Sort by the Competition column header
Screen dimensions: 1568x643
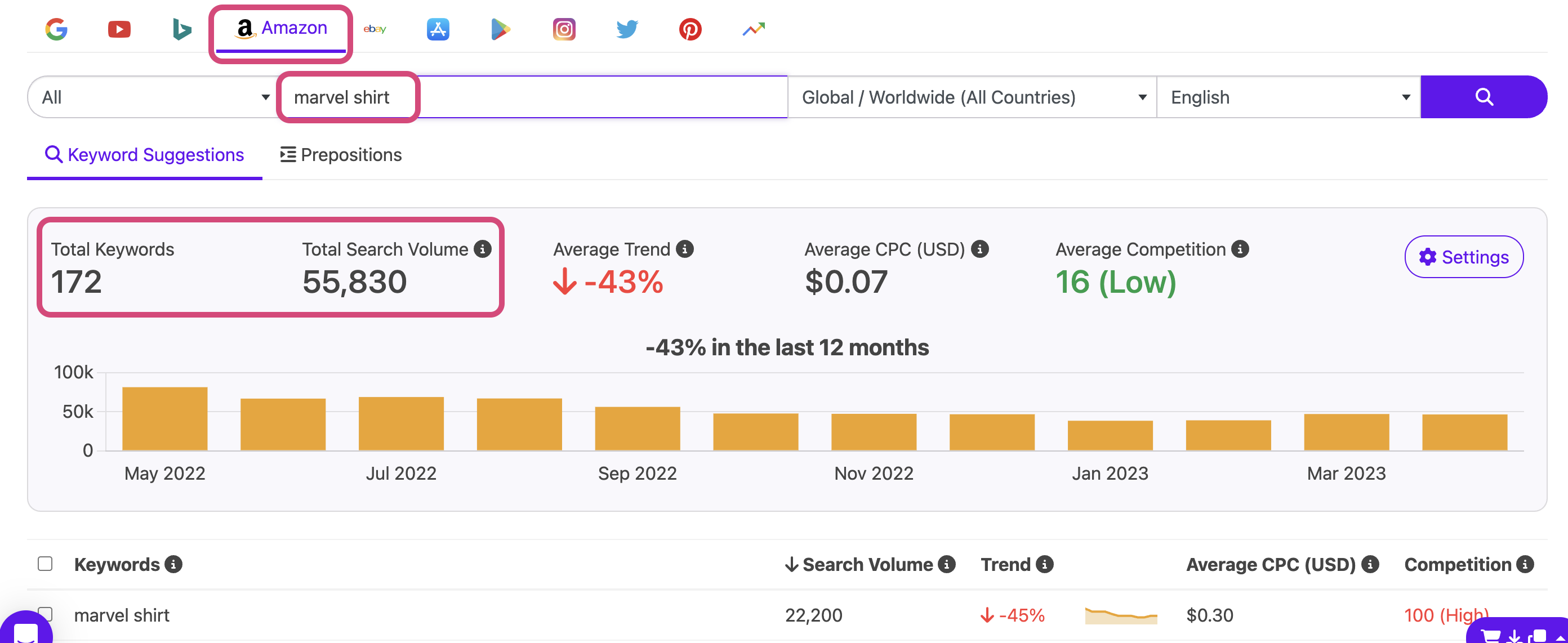pos(1458,564)
